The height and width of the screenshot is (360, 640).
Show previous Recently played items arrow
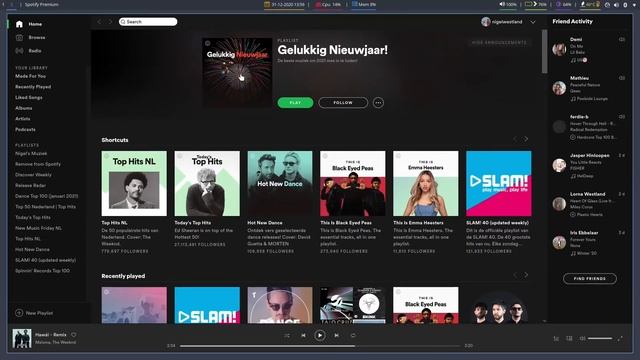point(515,275)
